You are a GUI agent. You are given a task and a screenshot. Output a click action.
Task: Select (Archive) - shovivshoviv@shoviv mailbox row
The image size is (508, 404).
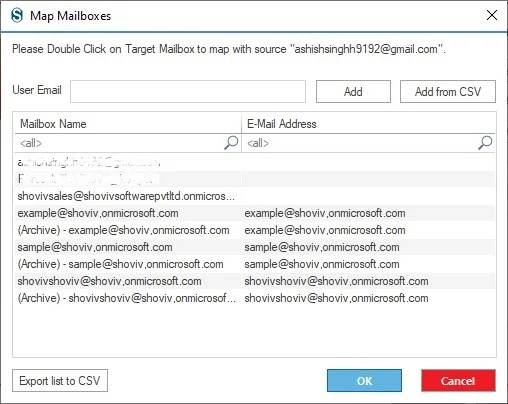(x=255, y=298)
